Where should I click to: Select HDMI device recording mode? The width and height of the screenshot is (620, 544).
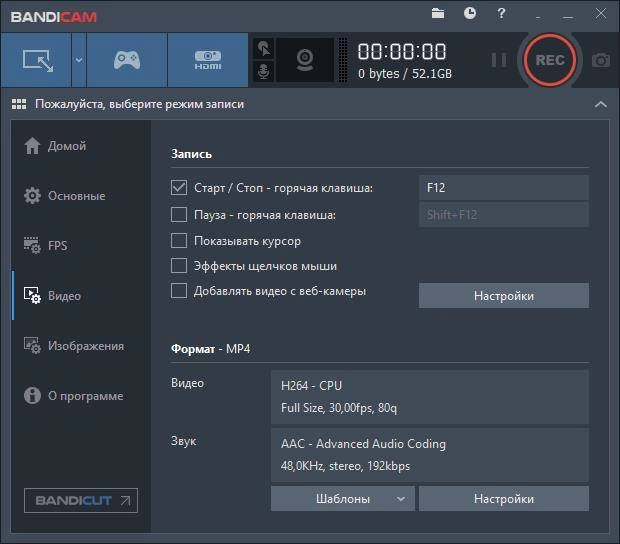tap(208, 60)
